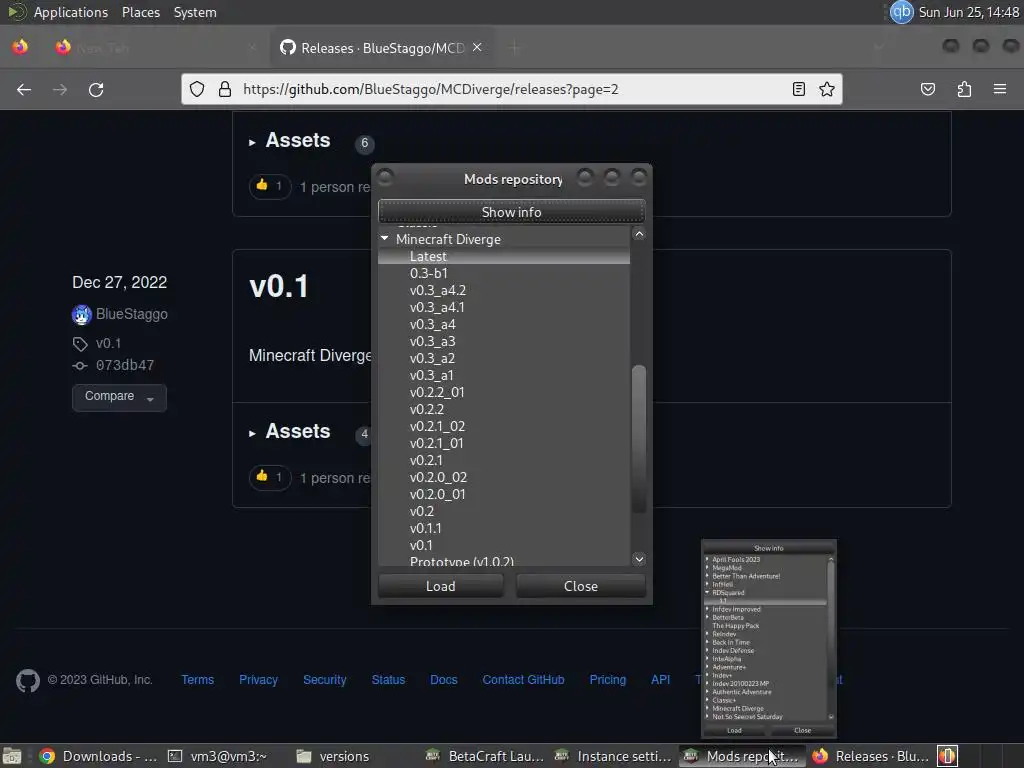
Task: Open the Privacy footer link
Action: pos(258,680)
